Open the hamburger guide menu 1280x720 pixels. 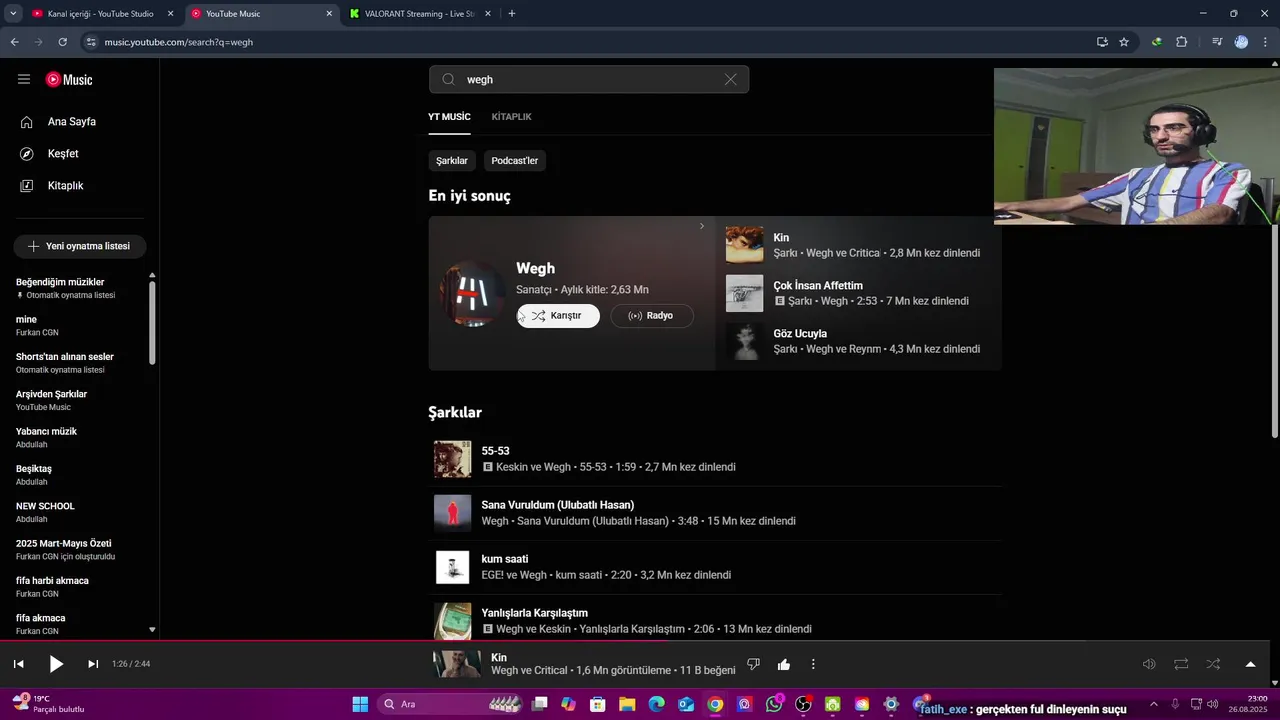(24, 79)
